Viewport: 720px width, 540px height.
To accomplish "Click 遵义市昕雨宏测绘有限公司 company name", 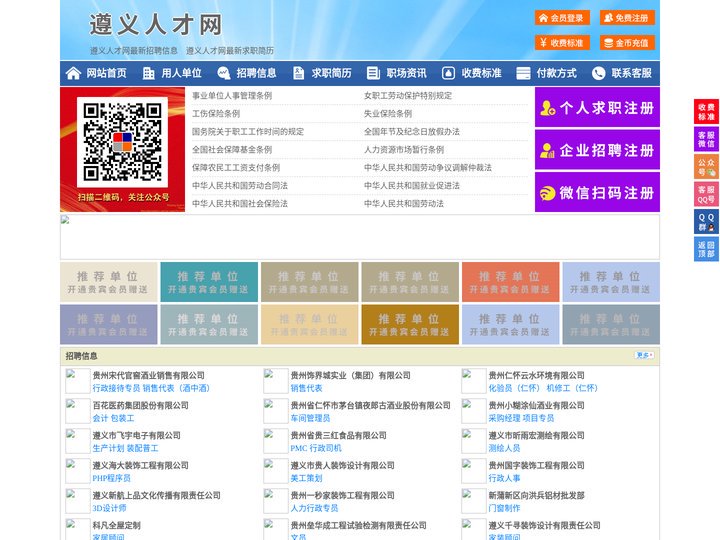I will pyautogui.click(x=536, y=435).
